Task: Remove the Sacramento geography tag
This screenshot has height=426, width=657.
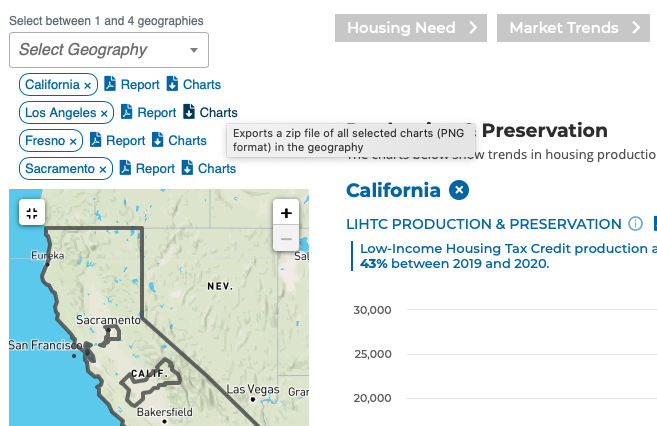Action: 102,170
